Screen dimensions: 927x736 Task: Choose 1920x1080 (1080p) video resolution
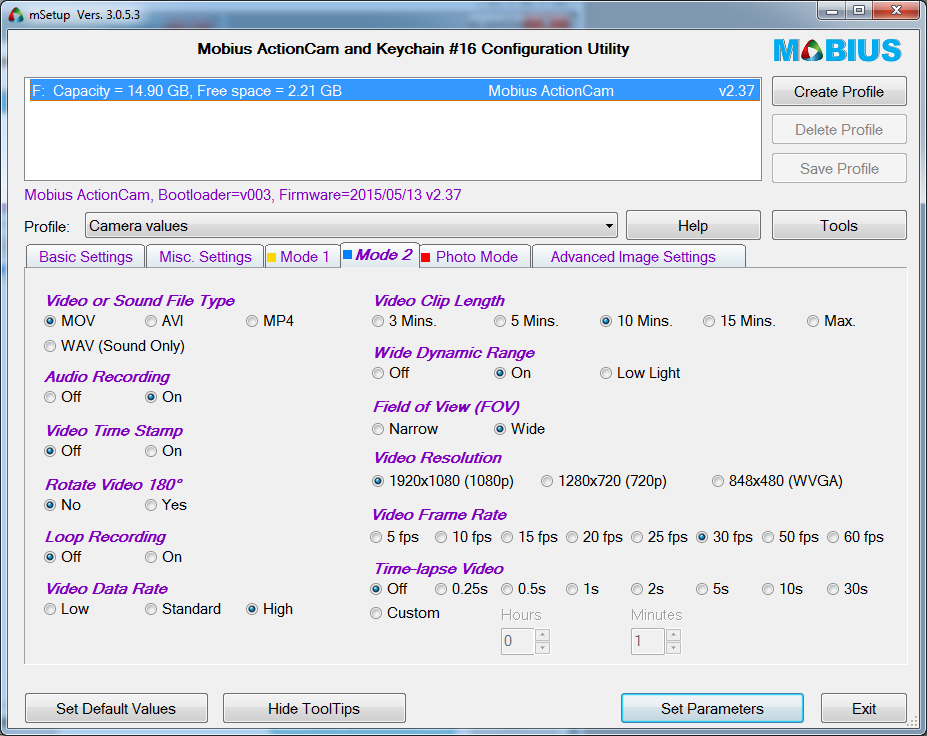(x=443, y=481)
